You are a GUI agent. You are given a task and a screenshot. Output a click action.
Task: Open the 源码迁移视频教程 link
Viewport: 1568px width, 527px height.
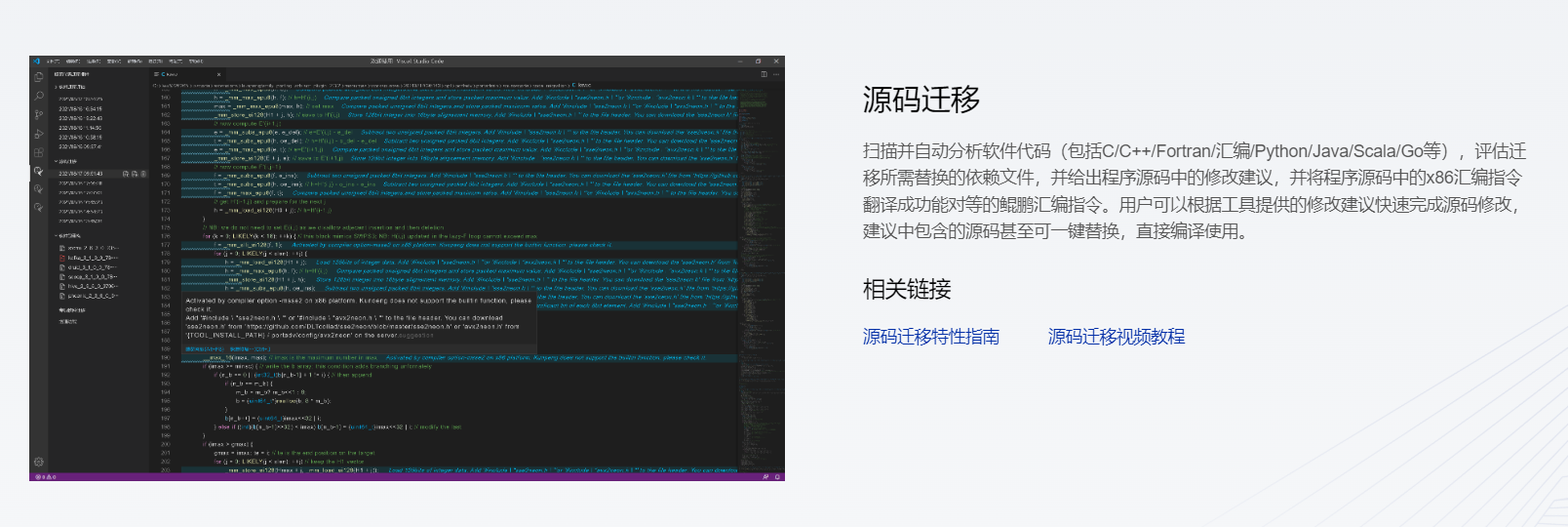click(x=1117, y=337)
